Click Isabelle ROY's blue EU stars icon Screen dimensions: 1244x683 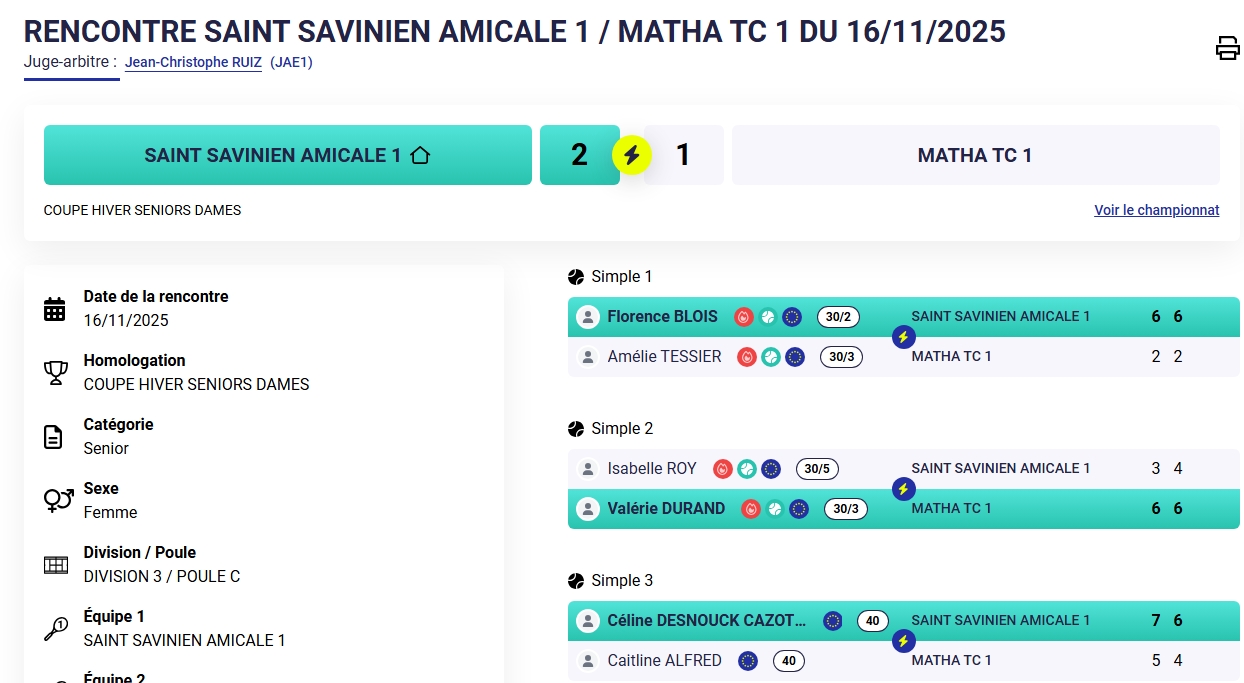(x=771, y=469)
